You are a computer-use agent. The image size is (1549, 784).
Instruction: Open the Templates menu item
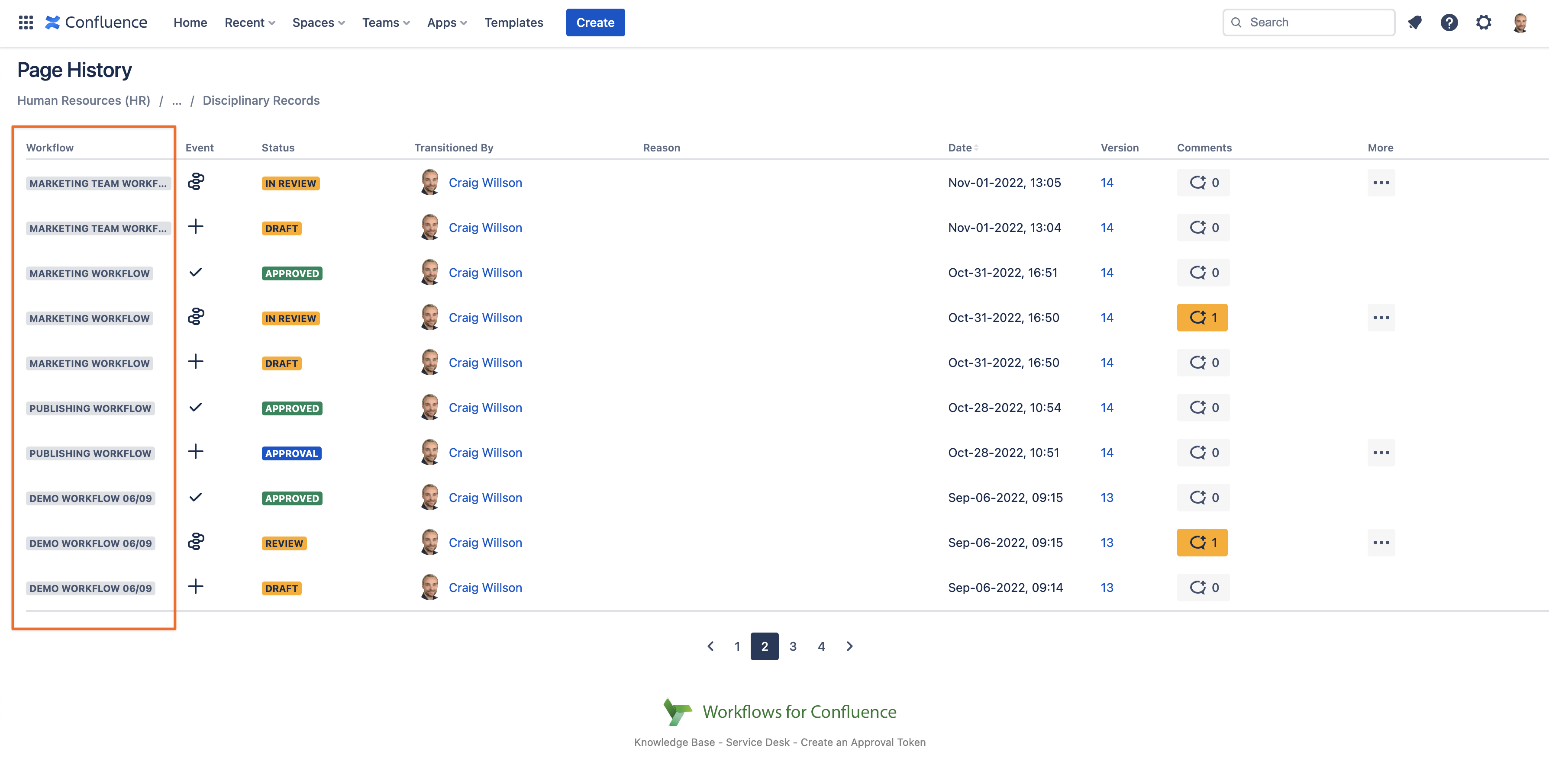pyautogui.click(x=513, y=22)
